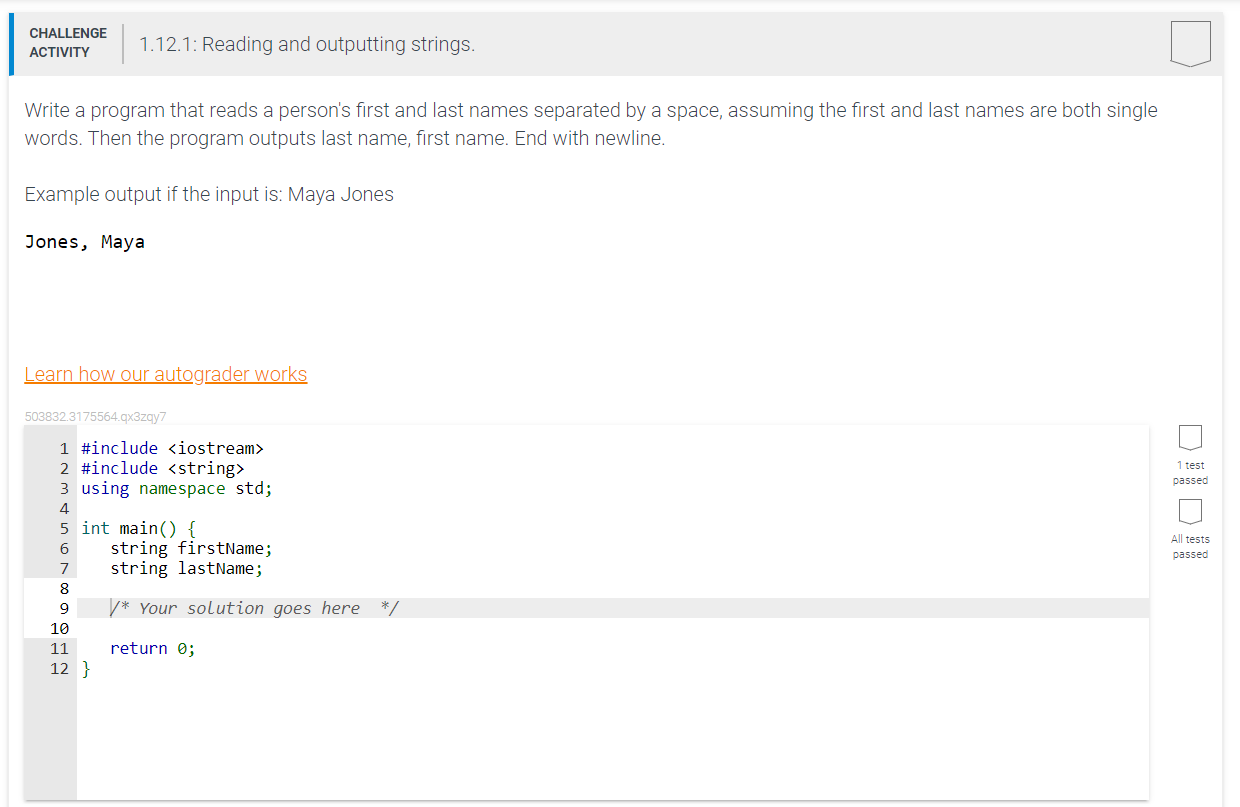Click the "string firstName;" declaration
Screen dimensions: 1240x807
(x=192, y=548)
